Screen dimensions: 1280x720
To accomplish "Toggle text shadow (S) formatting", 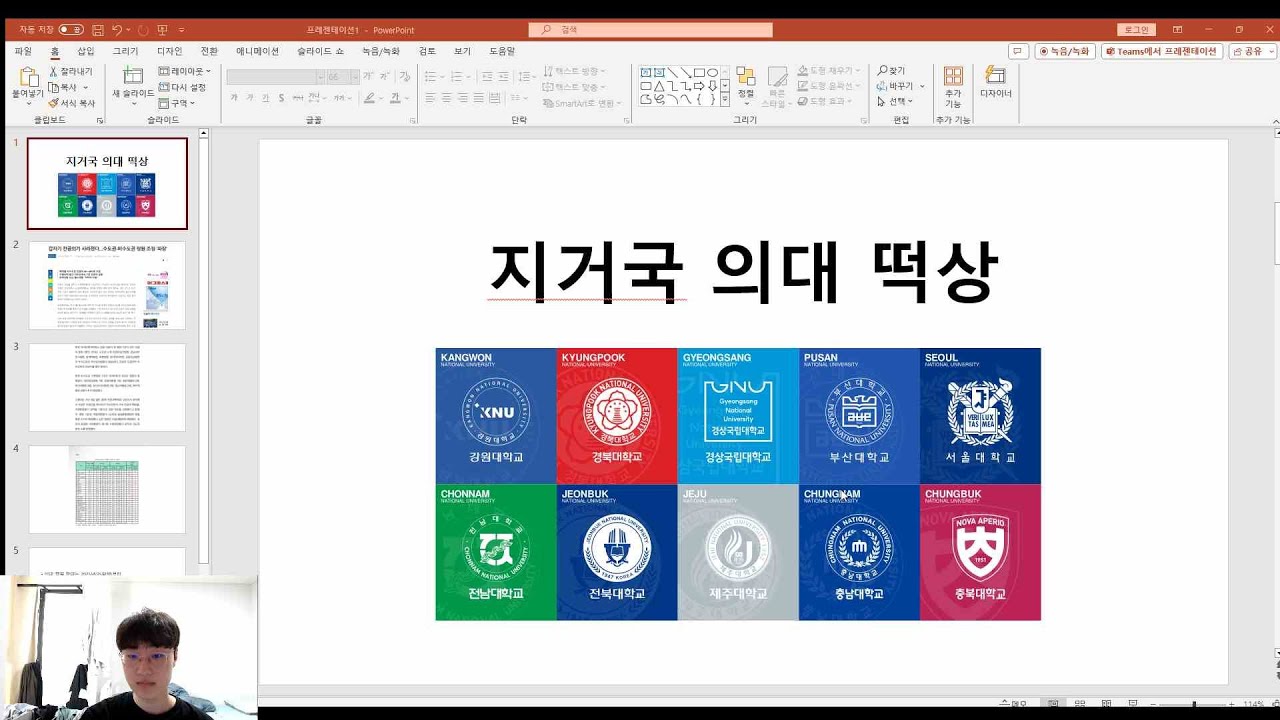I will point(282,98).
